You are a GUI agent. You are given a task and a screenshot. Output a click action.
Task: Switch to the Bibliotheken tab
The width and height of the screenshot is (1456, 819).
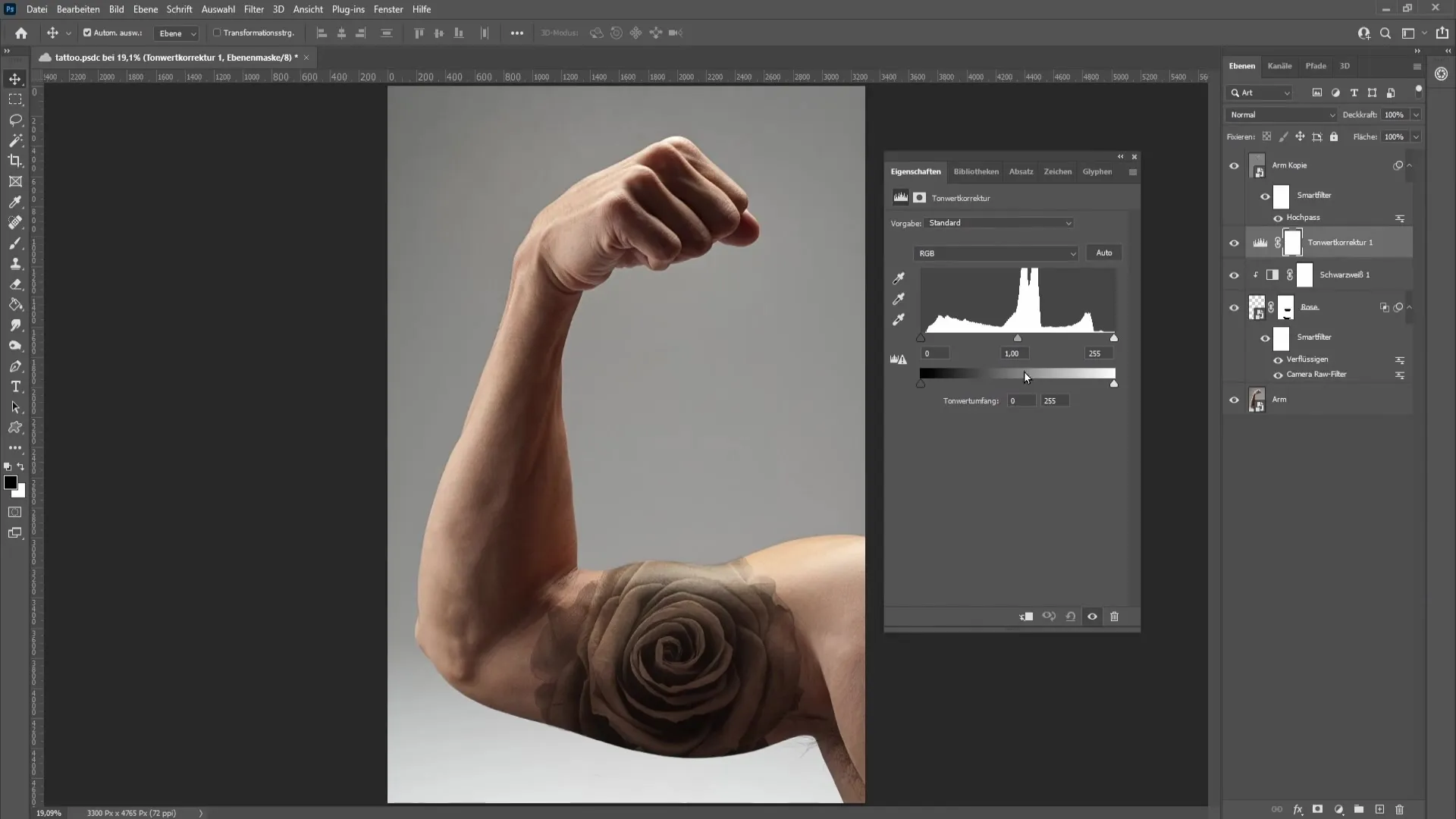(x=975, y=171)
